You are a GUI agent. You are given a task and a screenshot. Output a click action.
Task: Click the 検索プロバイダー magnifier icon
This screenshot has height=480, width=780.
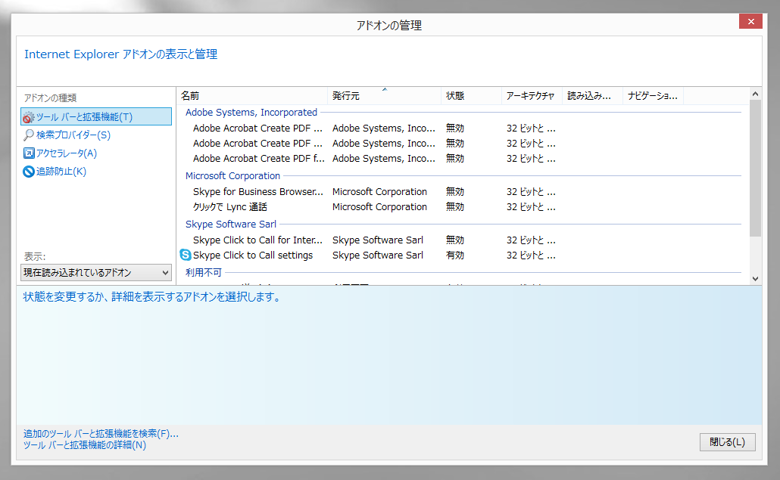(x=28, y=135)
